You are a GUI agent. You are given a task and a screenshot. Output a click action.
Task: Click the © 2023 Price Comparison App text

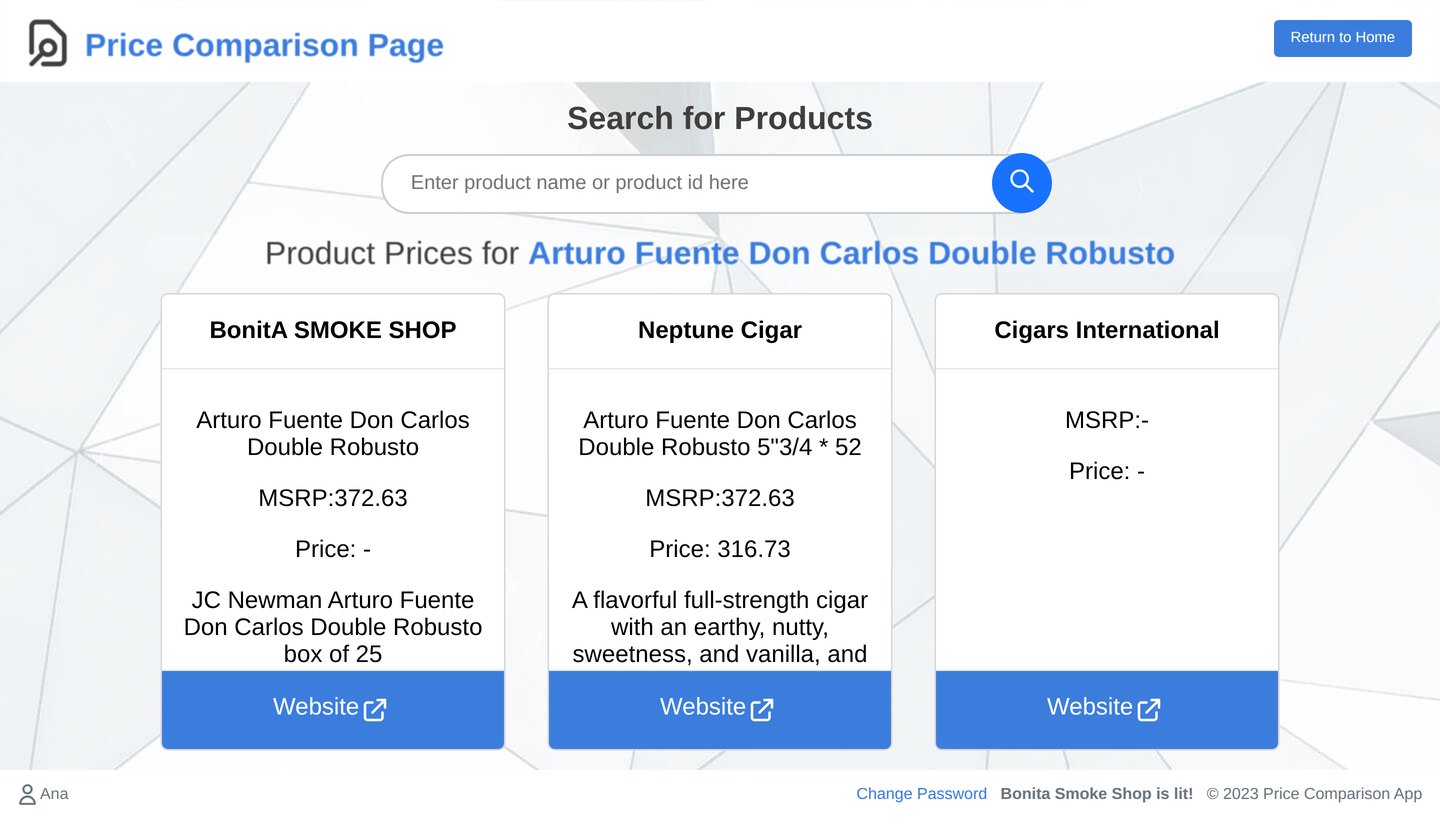(x=1314, y=794)
